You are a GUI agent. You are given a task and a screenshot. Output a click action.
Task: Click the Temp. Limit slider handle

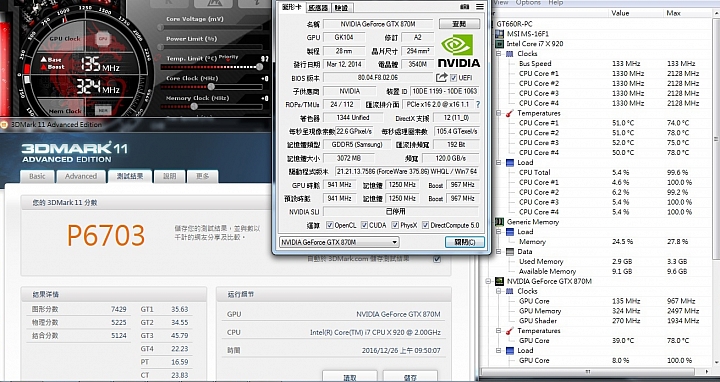[260, 67]
